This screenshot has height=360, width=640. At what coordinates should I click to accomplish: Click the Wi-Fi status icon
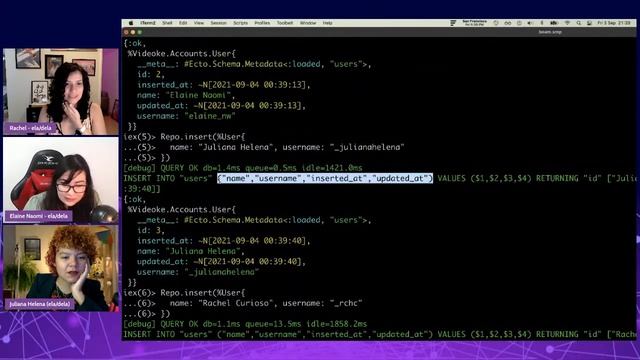567,23
